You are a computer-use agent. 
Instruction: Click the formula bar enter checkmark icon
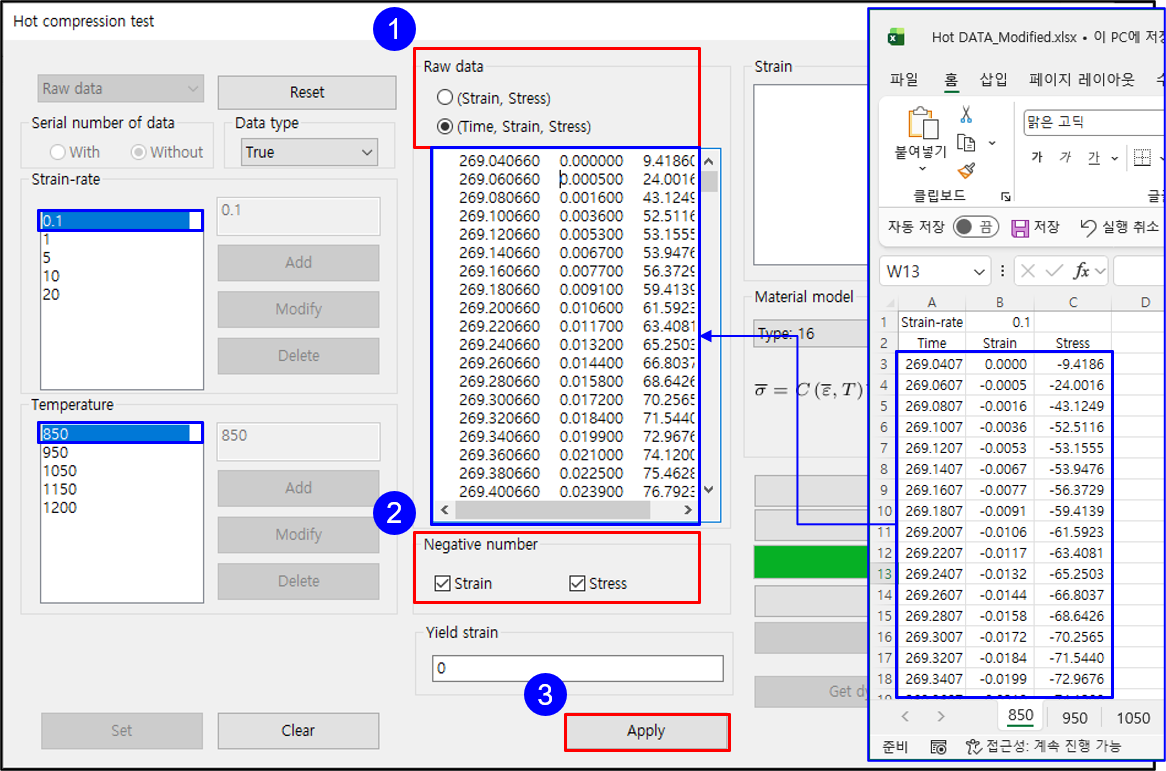tap(1054, 271)
